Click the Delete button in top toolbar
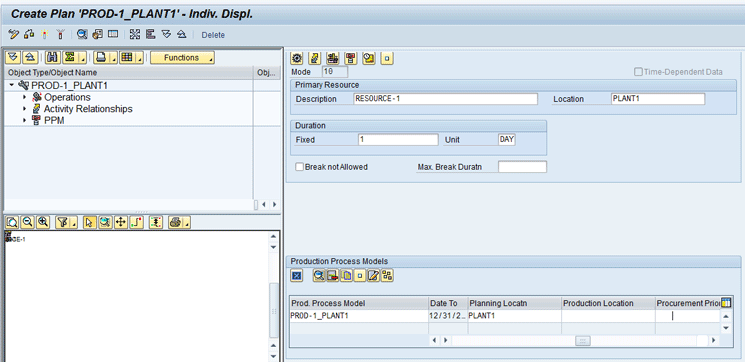745x362 pixels. pos(213,35)
